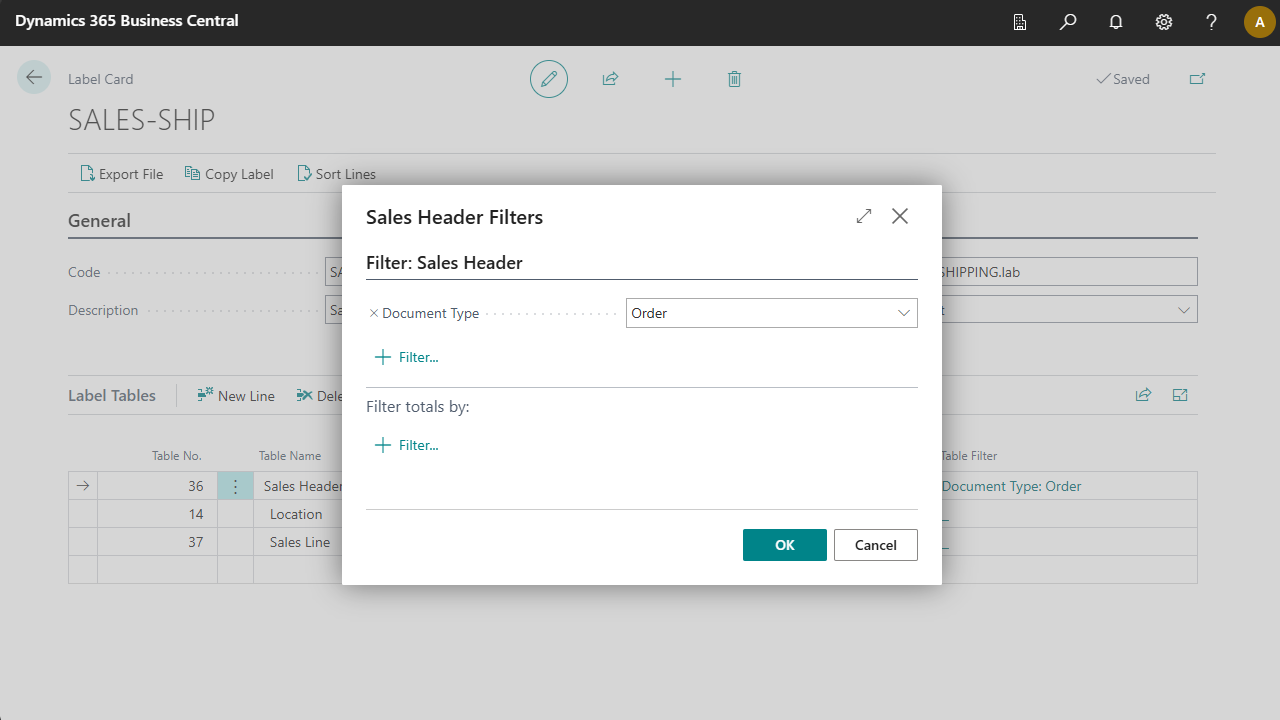Remove the Document Type filter

374,313
